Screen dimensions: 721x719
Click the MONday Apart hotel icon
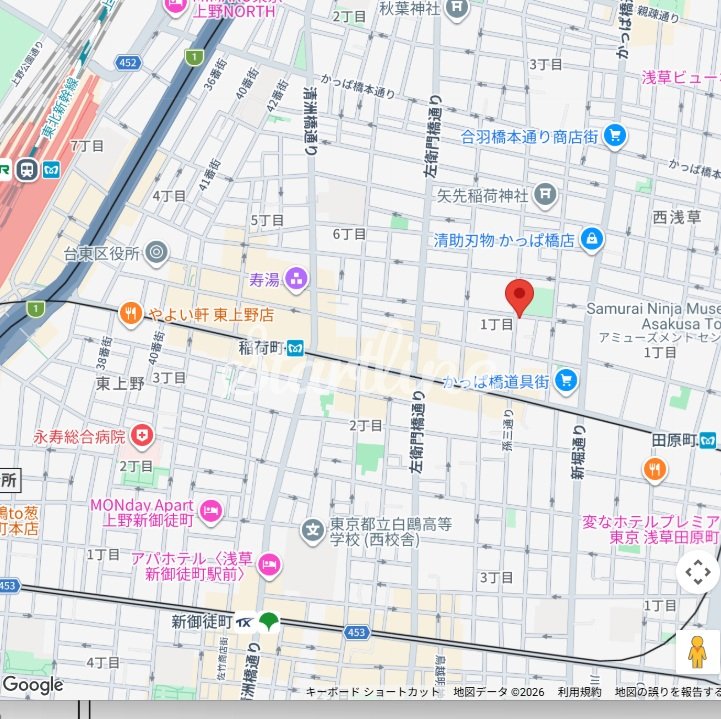(211, 511)
